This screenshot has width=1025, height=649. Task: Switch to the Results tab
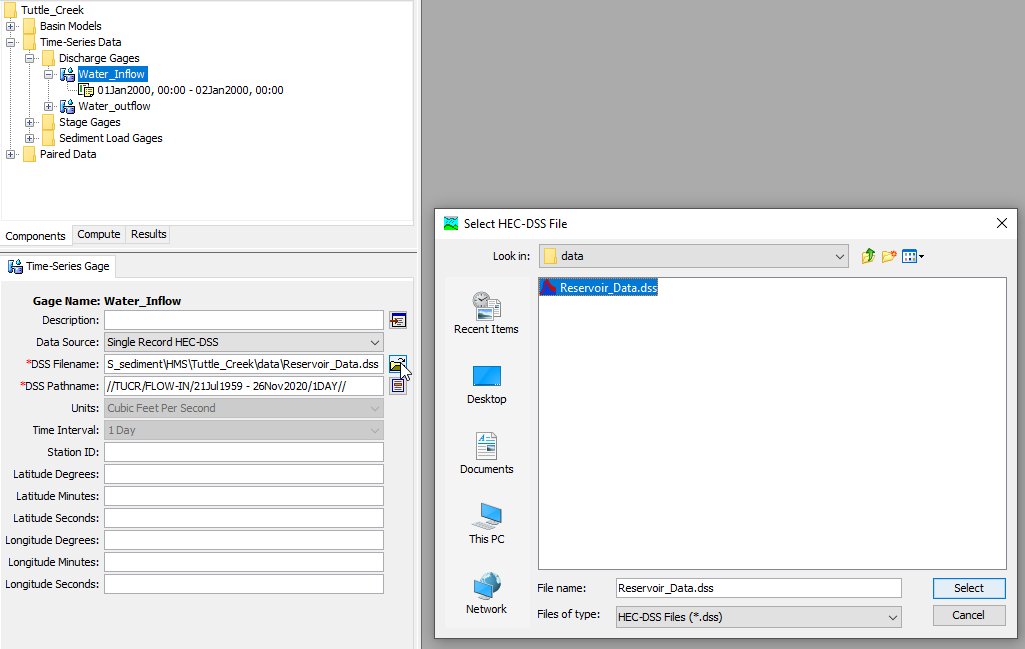pyautogui.click(x=149, y=235)
